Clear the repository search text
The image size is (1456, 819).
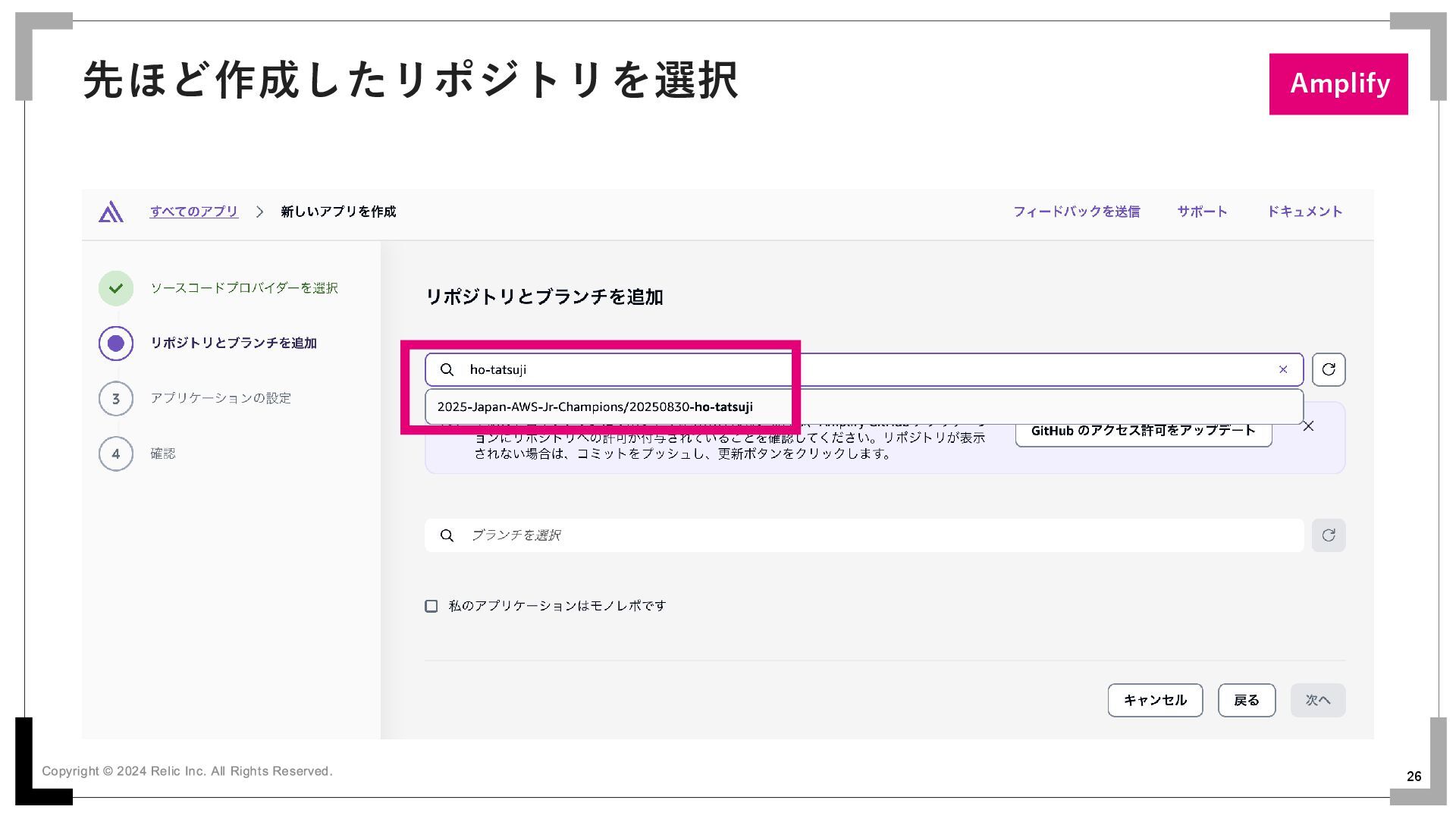(1283, 369)
